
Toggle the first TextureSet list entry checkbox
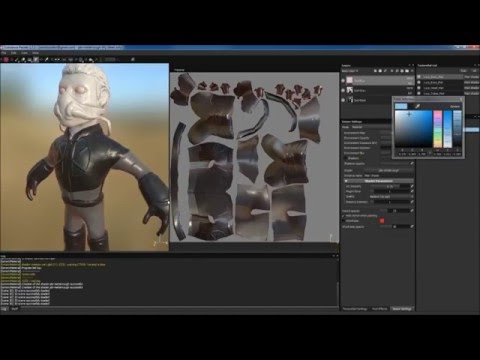point(419,77)
